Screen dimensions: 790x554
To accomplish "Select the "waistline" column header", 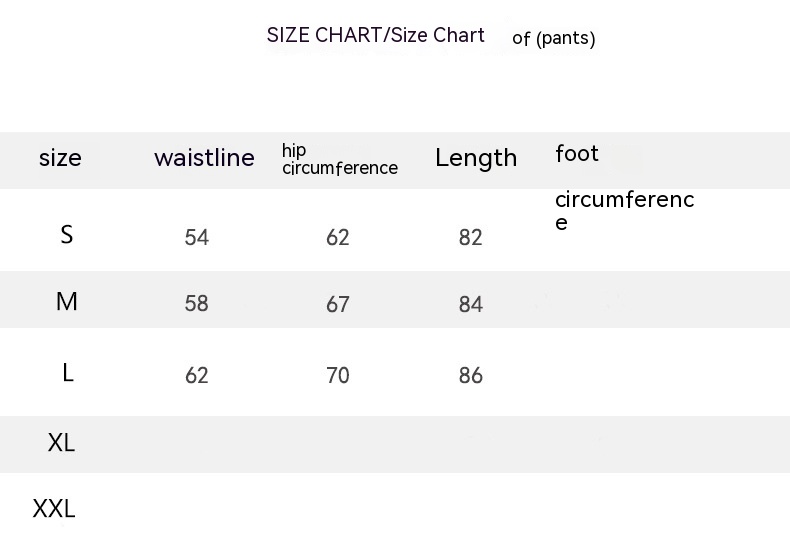I will pyautogui.click(x=204, y=158).
